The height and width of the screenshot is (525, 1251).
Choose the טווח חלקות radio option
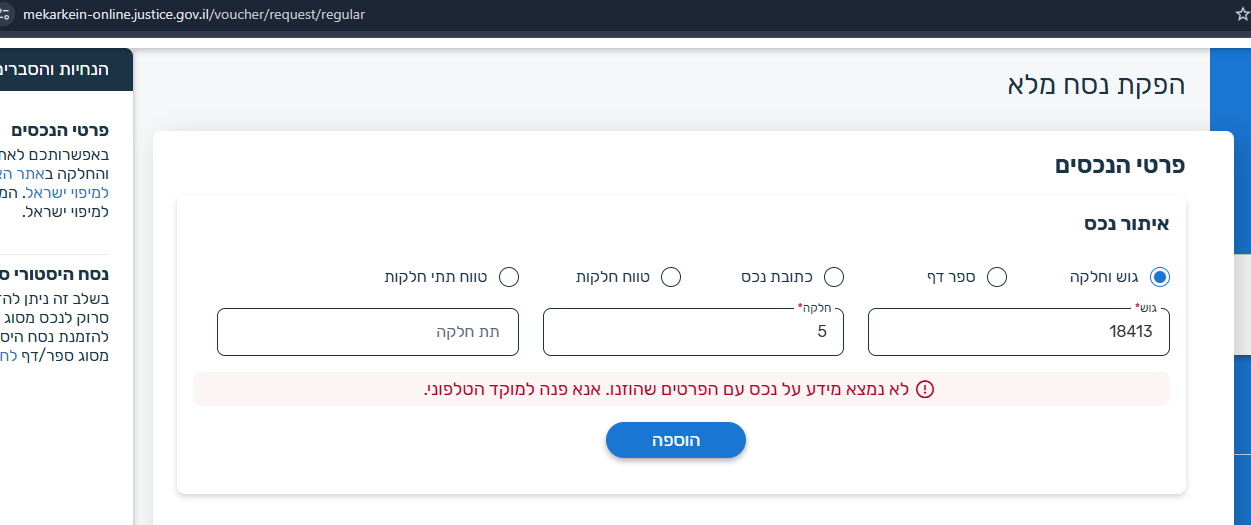pyautogui.click(x=671, y=277)
